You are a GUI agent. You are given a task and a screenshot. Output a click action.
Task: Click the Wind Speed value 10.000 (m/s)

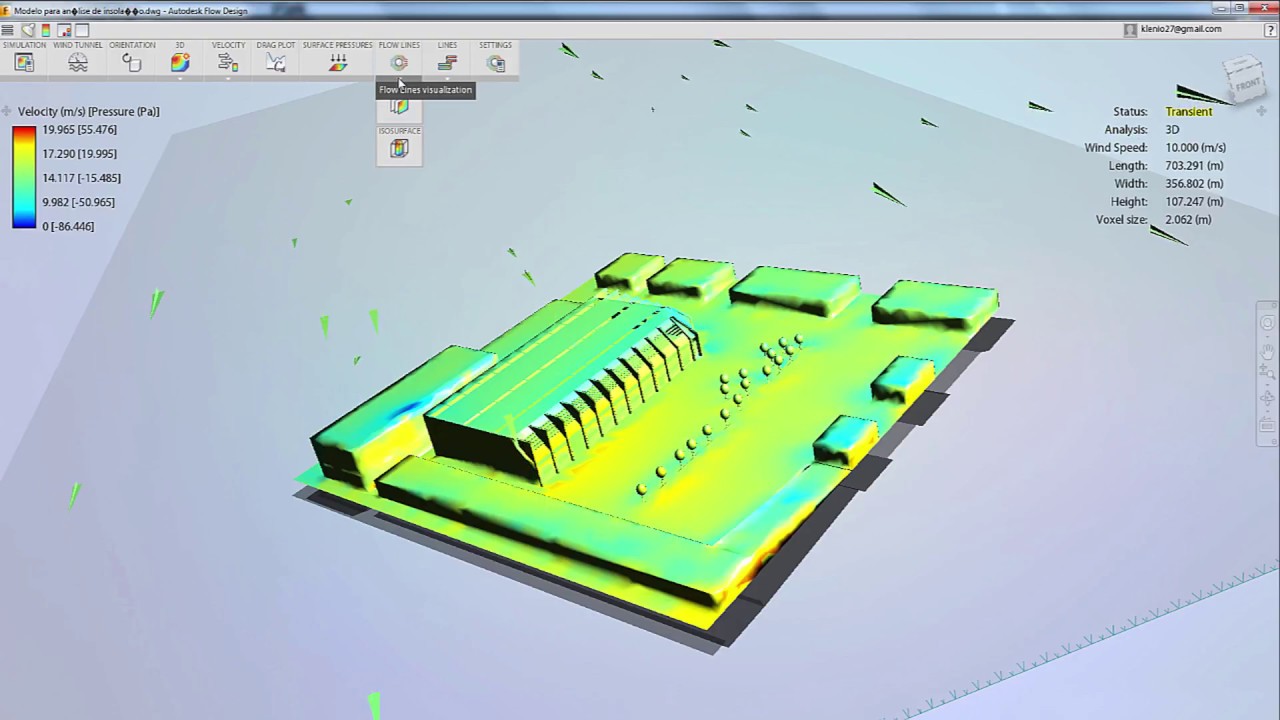1196,148
